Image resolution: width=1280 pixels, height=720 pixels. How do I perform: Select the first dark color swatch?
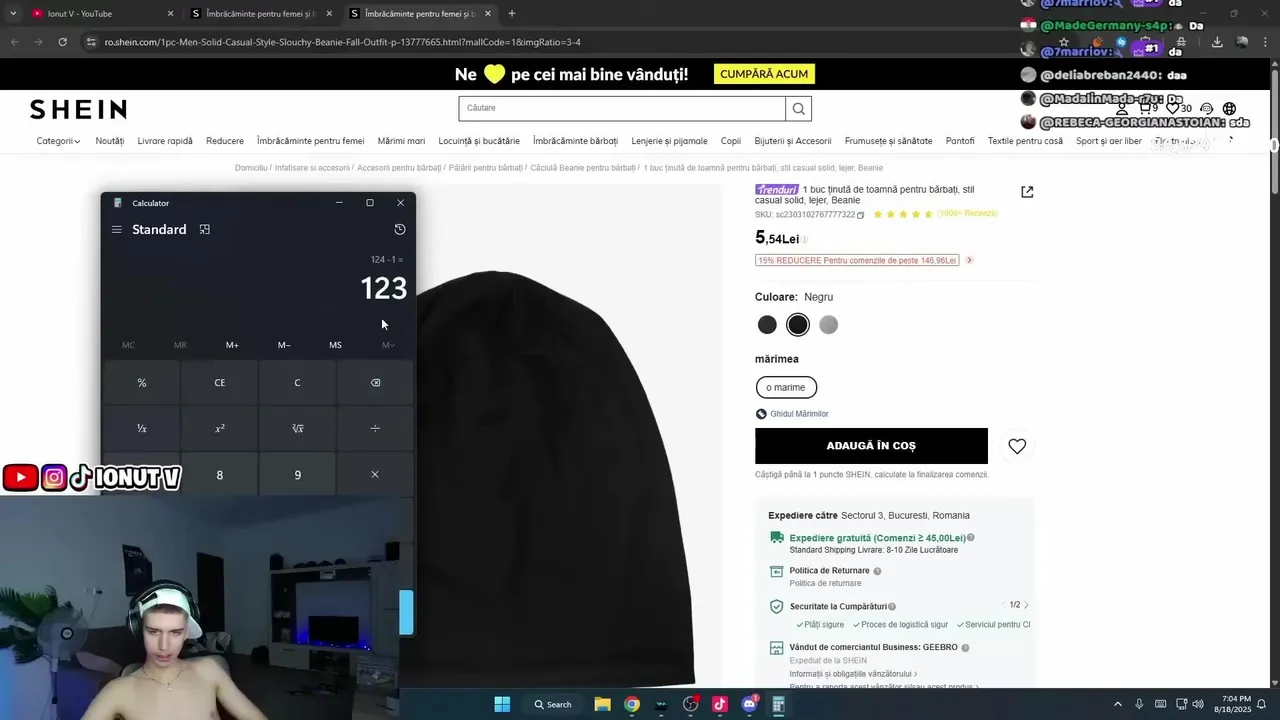coord(767,325)
